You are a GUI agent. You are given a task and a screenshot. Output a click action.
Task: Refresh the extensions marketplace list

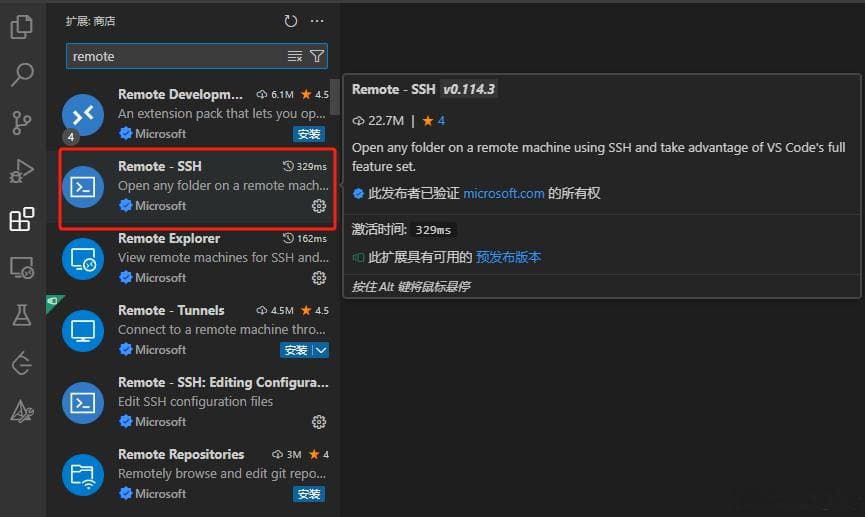(291, 21)
